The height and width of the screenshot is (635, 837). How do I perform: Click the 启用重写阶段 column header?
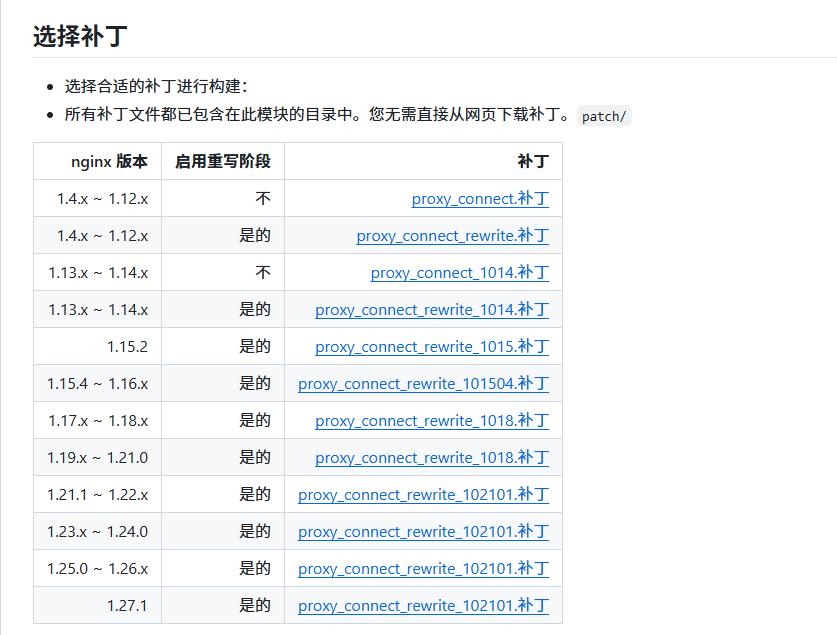tap(223, 162)
